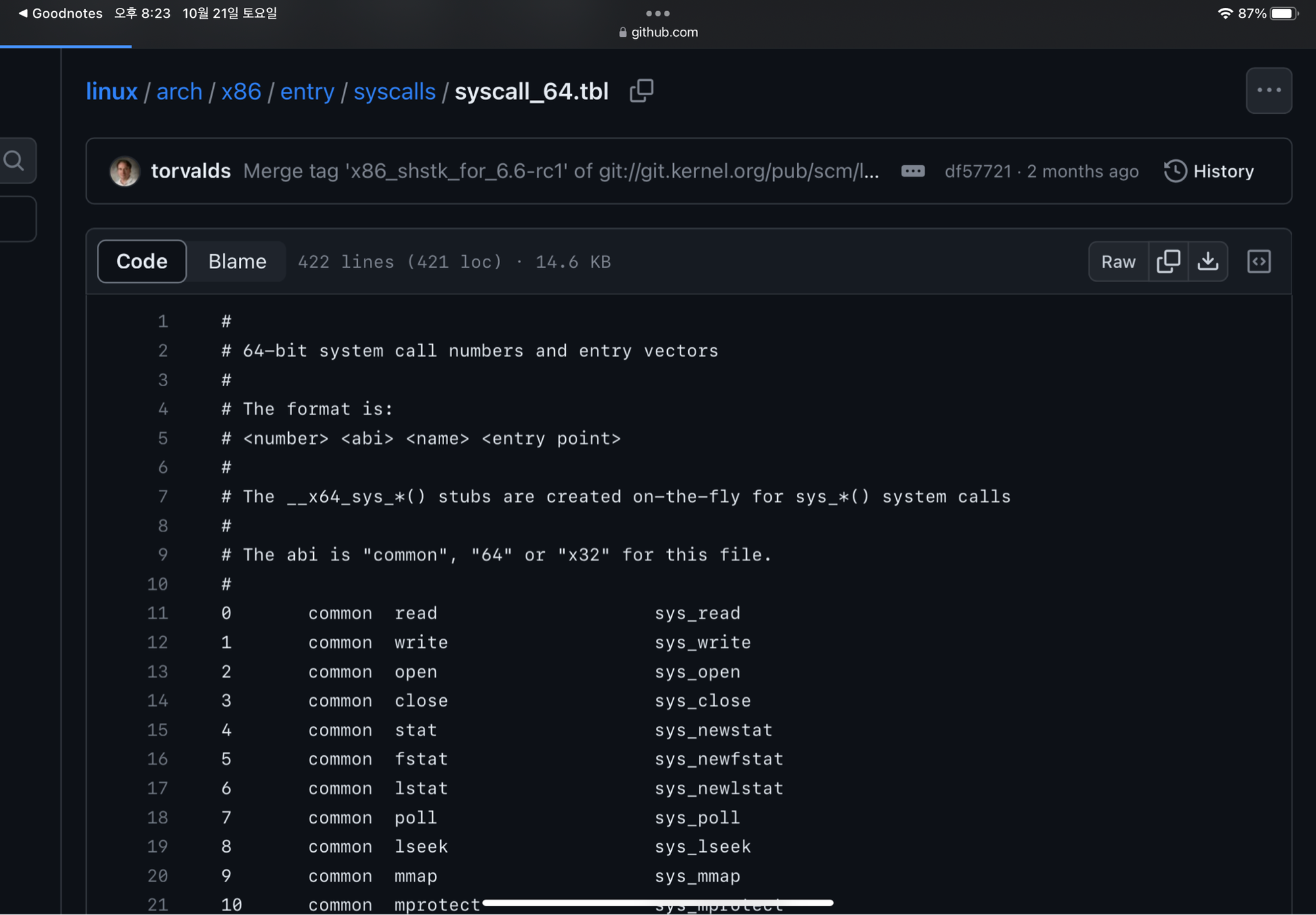The height and width of the screenshot is (915, 1316).
Task: Navigate to the syscalls folder breadcrumb
Action: [394, 91]
